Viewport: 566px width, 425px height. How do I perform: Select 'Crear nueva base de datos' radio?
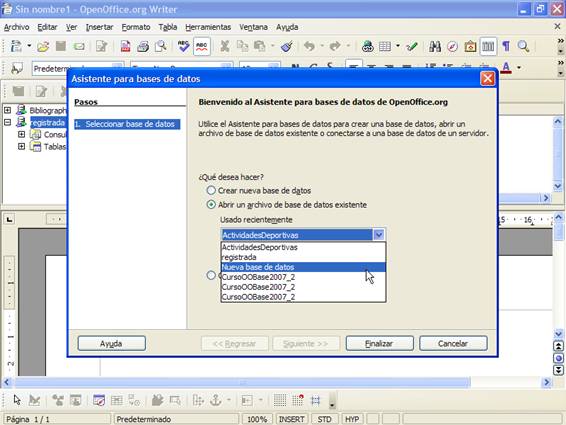coord(211,190)
